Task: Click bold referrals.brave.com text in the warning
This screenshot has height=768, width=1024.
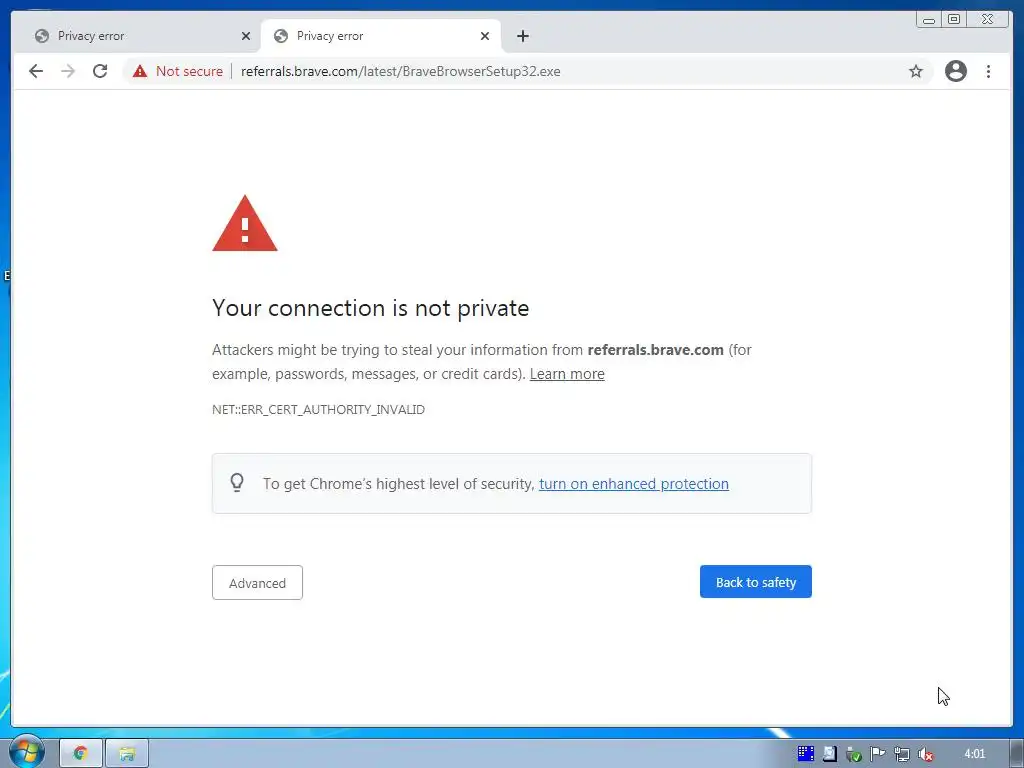Action: click(x=655, y=350)
